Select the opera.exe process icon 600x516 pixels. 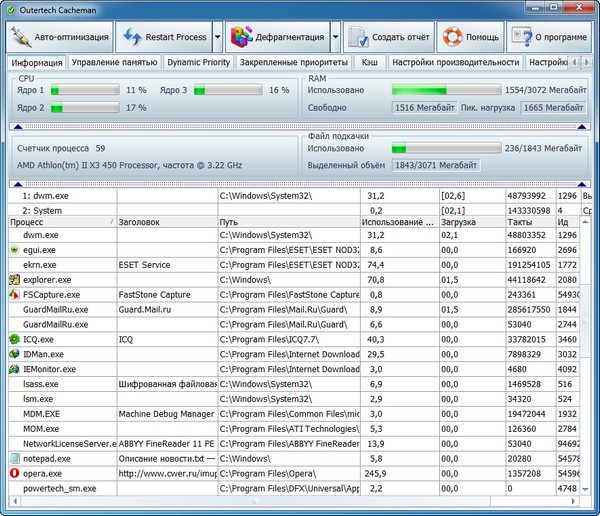13,472
